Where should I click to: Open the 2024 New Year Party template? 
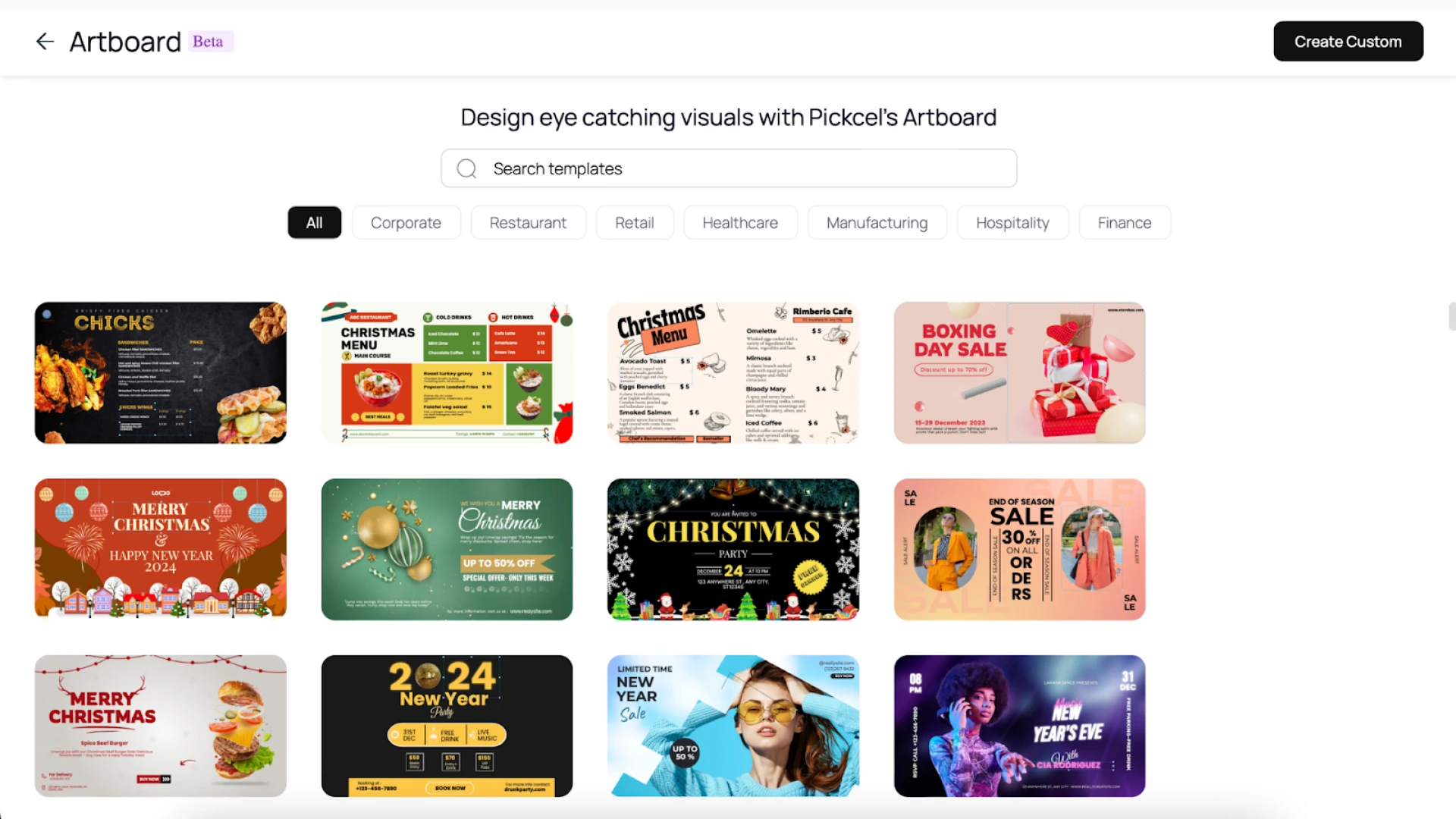click(x=447, y=726)
